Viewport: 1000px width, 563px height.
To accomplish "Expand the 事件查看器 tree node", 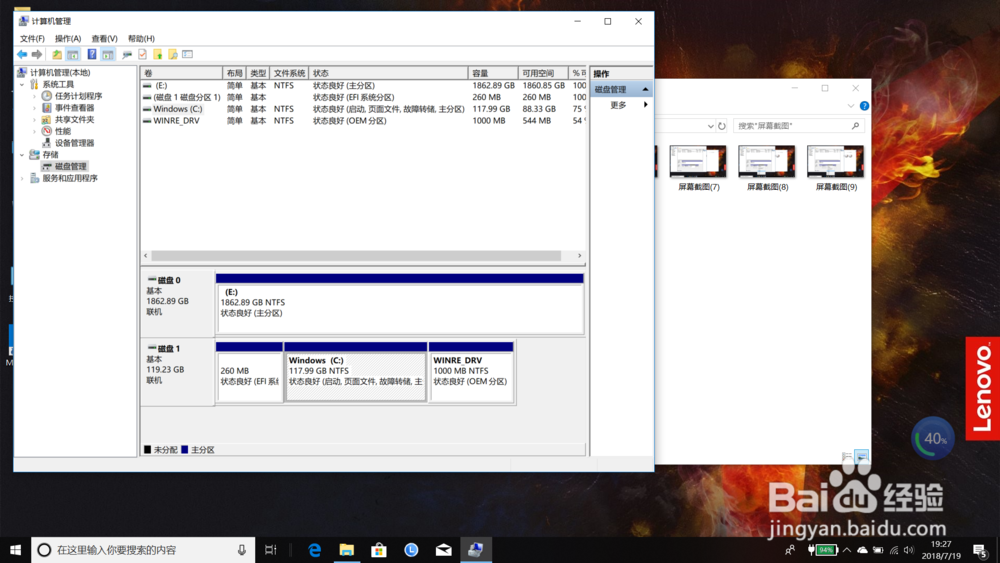I will (34, 108).
